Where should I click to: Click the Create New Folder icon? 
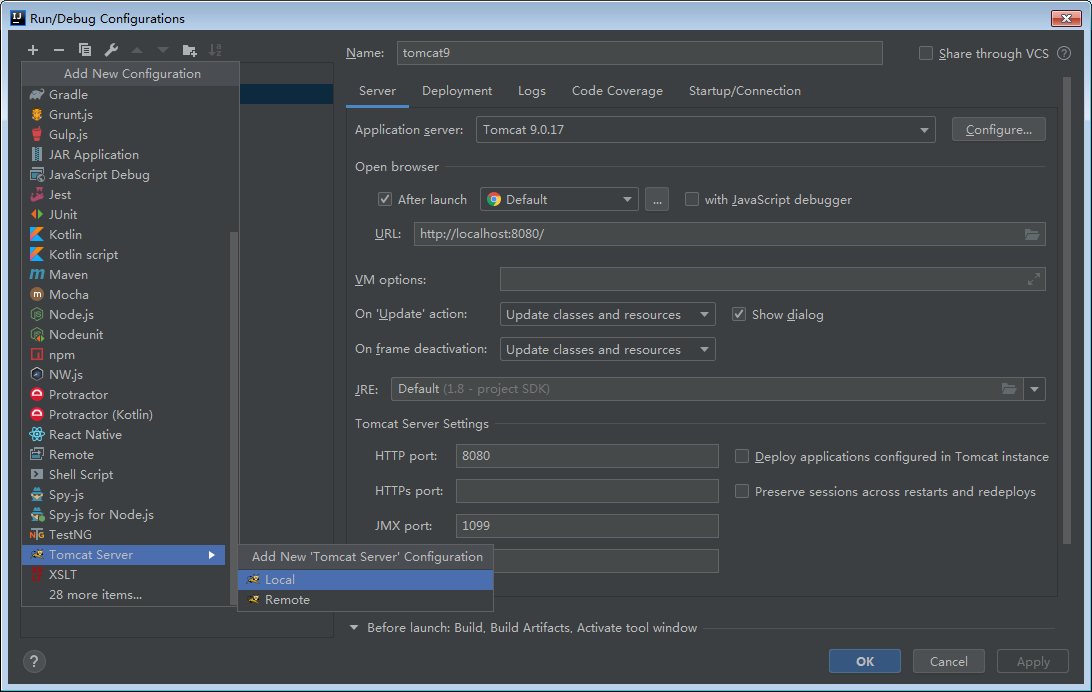click(x=189, y=50)
